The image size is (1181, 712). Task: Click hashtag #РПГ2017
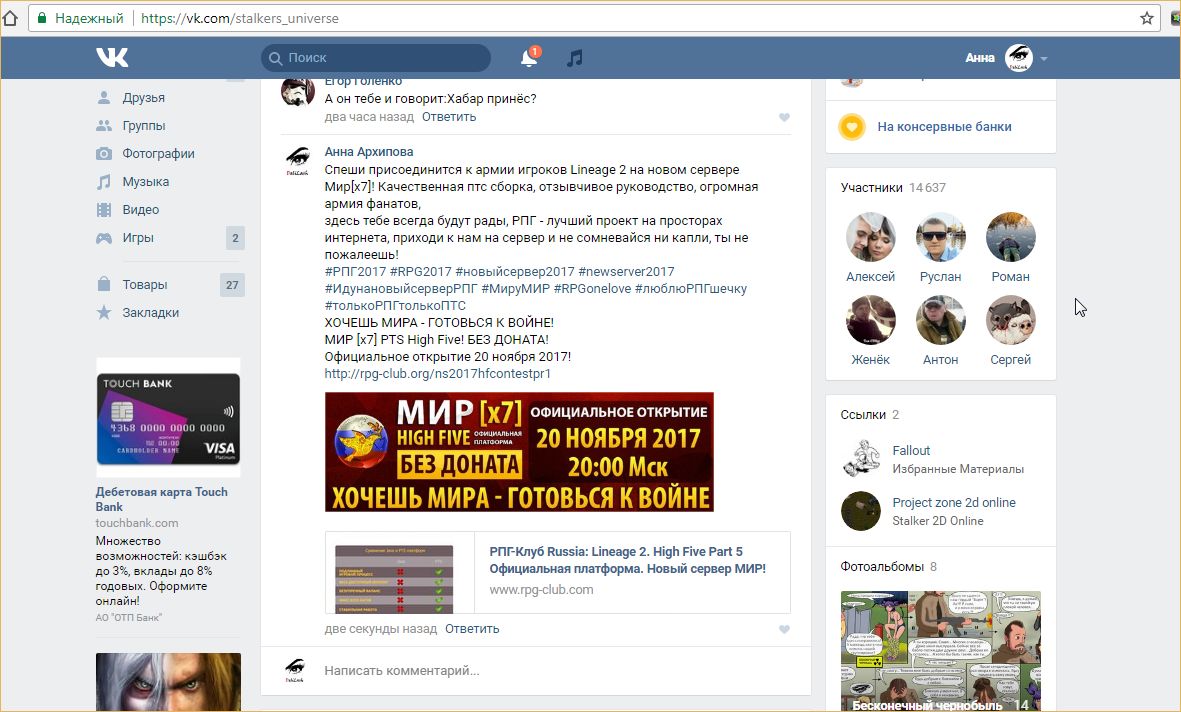[x=356, y=271]
